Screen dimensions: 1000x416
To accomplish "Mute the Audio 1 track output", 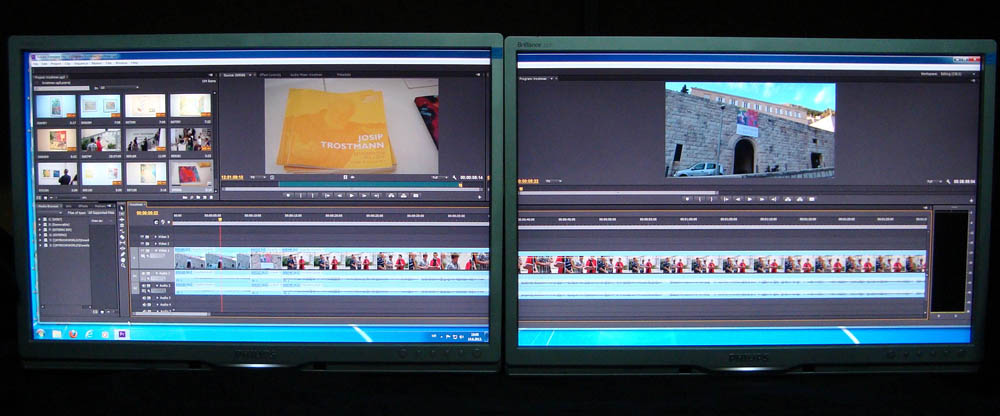I will tap(143, 273).
